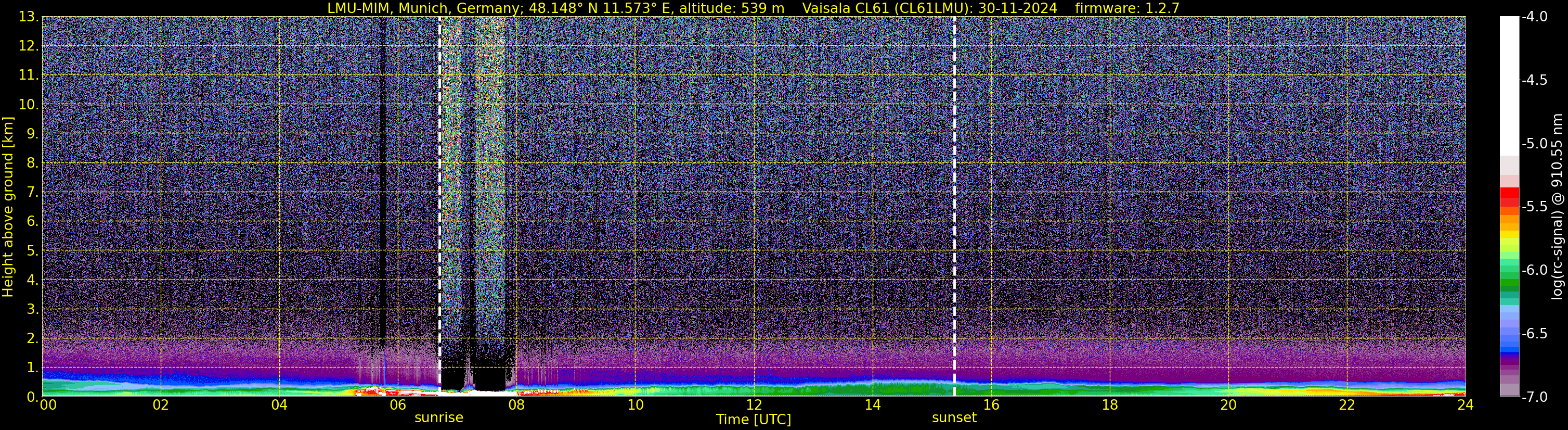The width and height of the screenshot is (1568, 430).
Task: Click the white dashed sunset line
Action: point(954,183)
